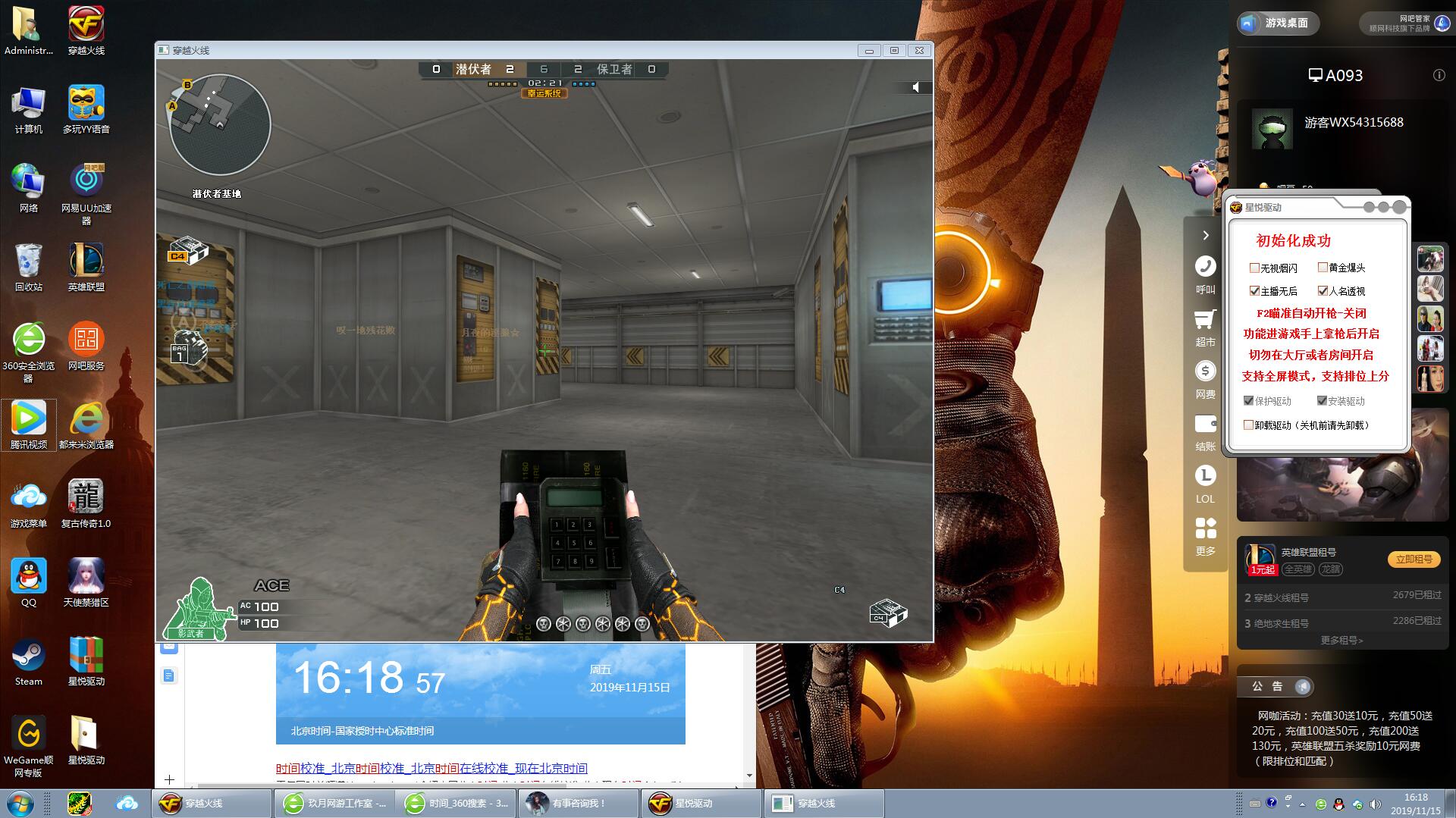Uncheck the 人名透视 option
Screen dimensions: 1456x818
pyautogui.click(x=1323, y=291)
